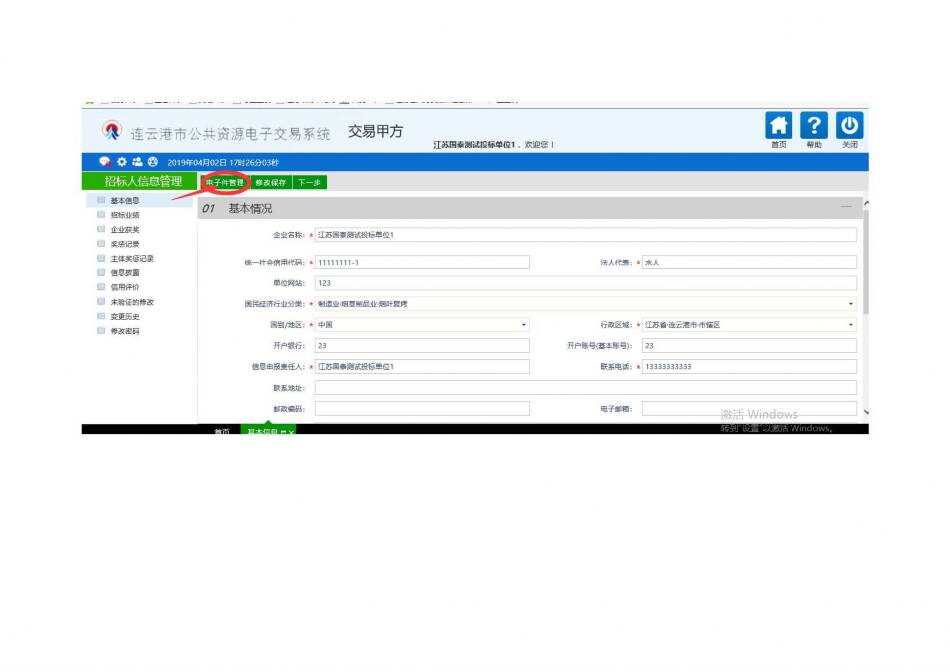Select 修改密码 in the left sidebar
This screenshot has width=950, height=672.
[x=125, y=331]
